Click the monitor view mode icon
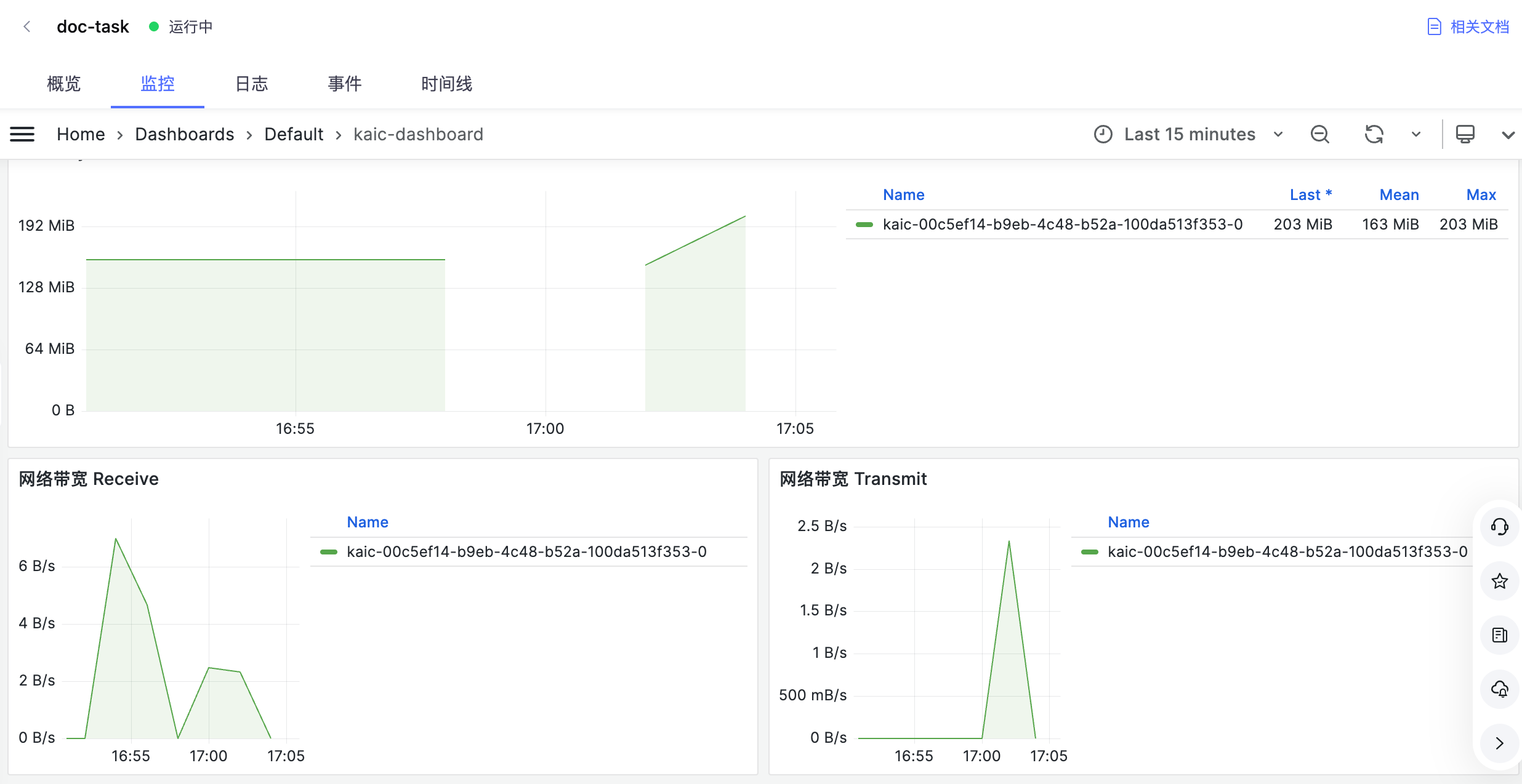The height and width of the screenshot is (784, 1522). pos(1465,134)
